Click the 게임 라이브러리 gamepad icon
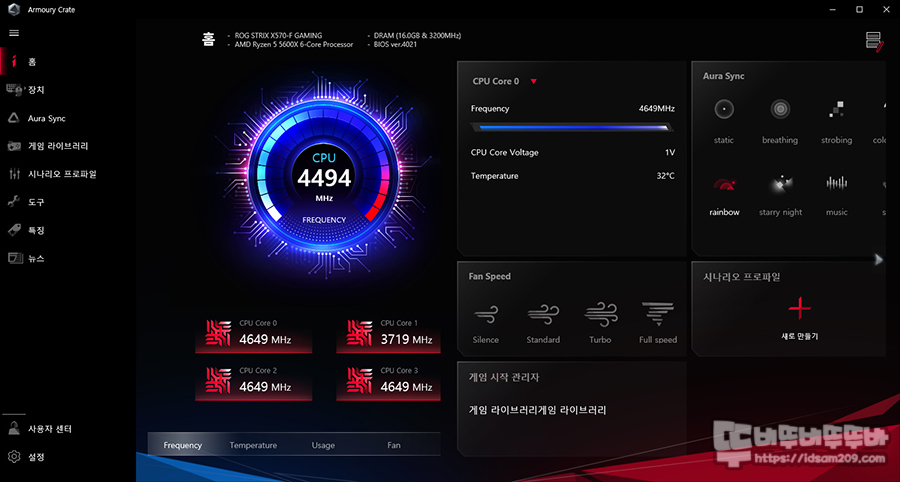Screen dimensions: 900x482 [x=14, y=146]
